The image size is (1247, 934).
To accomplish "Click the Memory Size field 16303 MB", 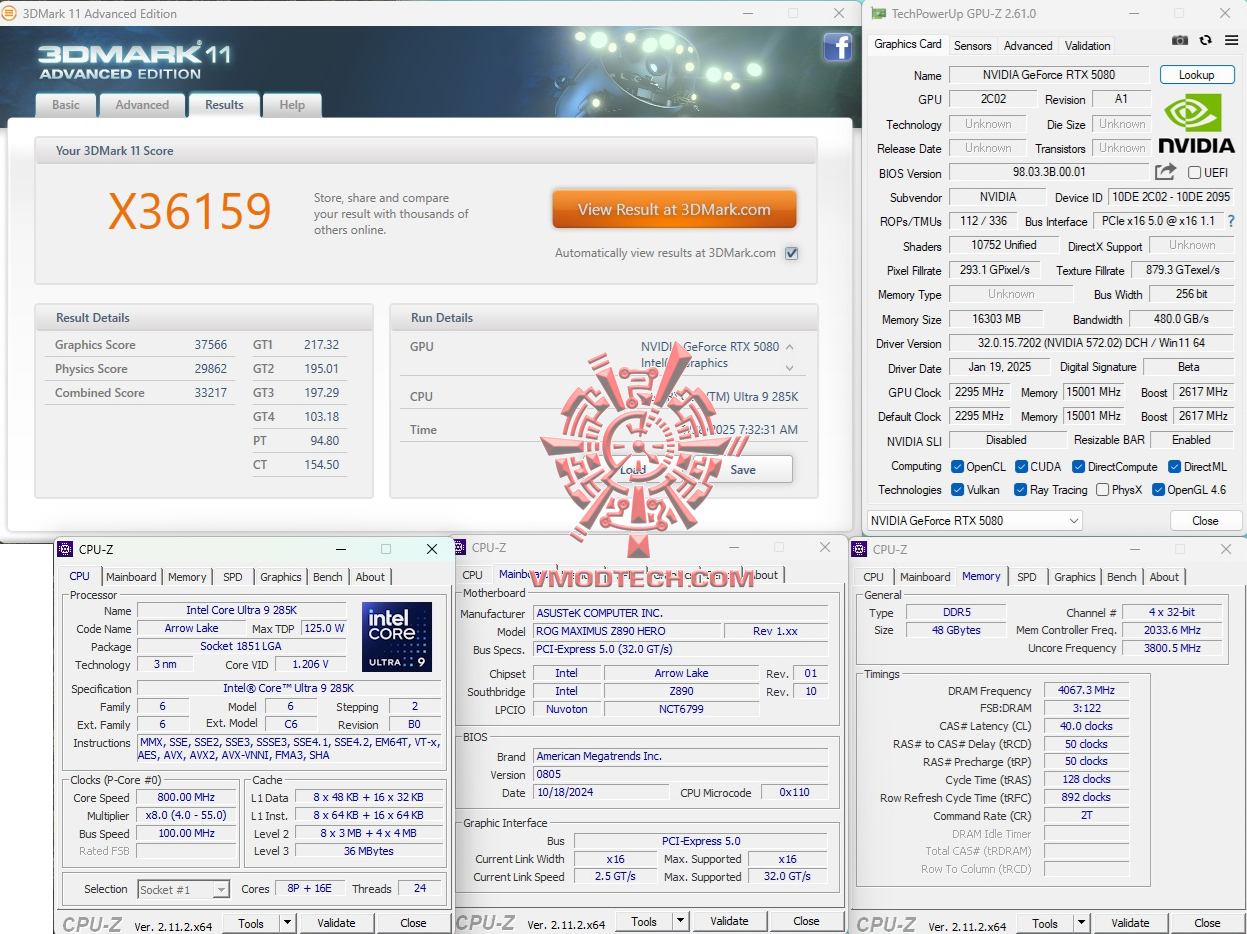I will tap(994, 319).
